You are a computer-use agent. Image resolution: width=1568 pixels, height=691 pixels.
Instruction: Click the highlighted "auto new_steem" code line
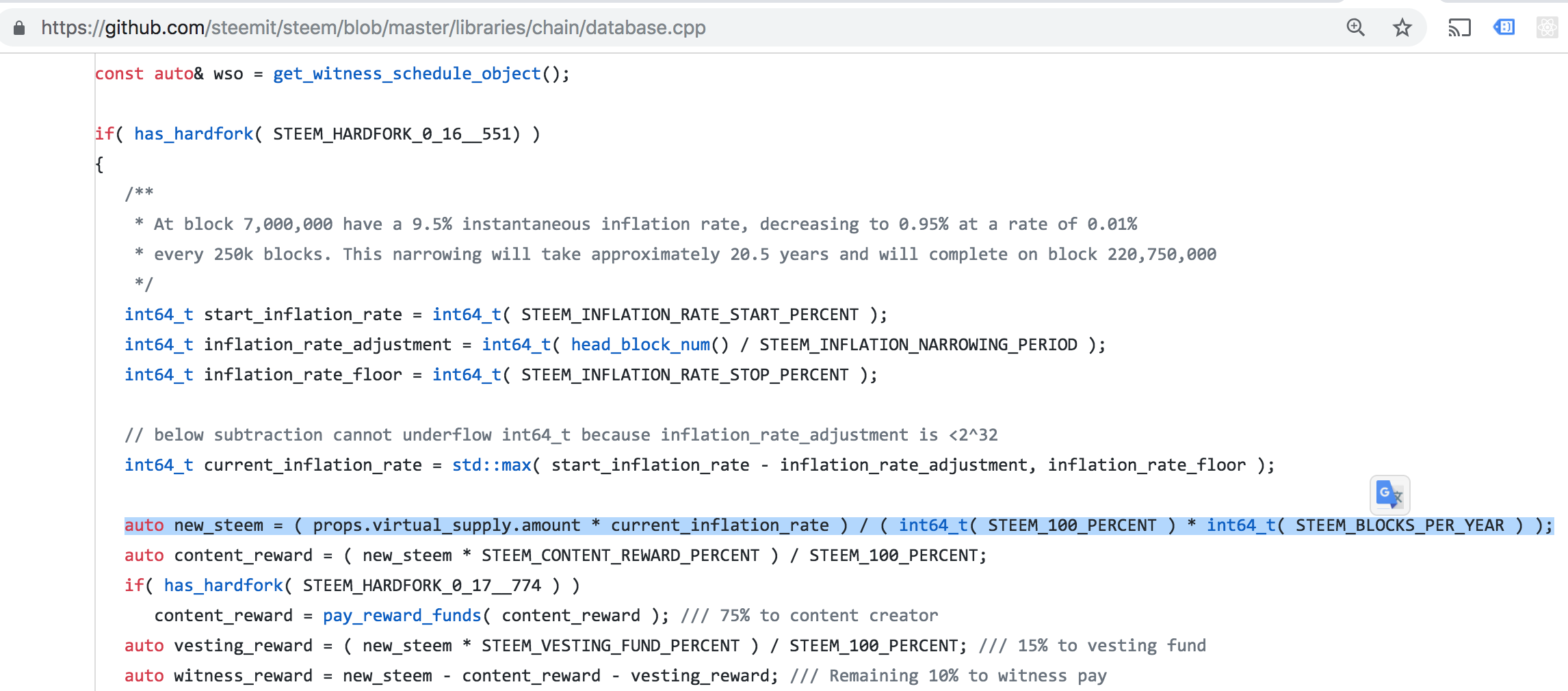point(839,525)
